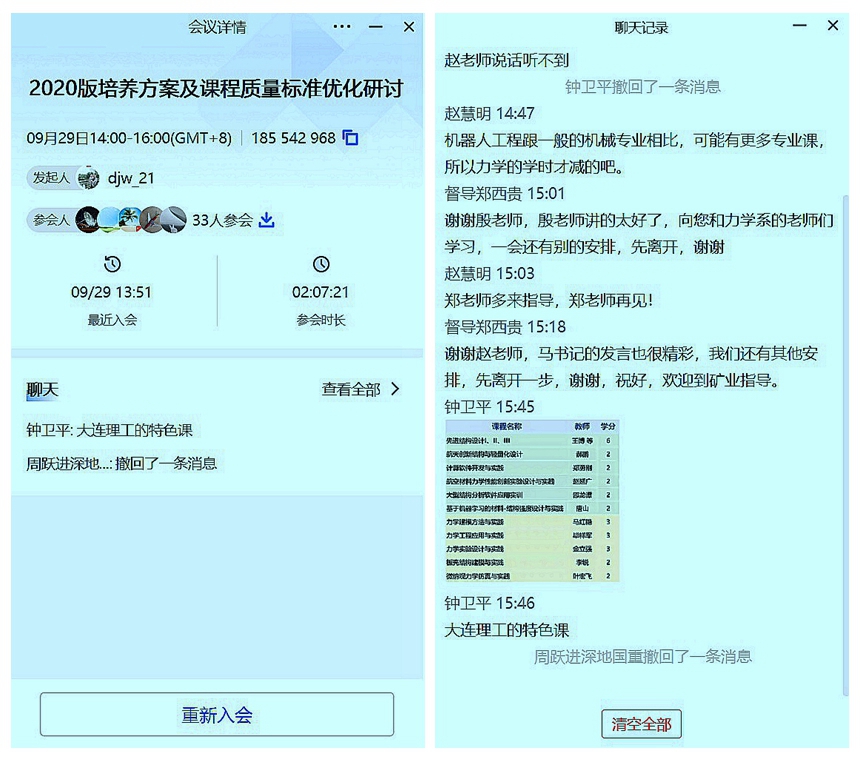The height and width of the screenshot is (760, 860).
Task: Click the 参会人 attendees label
Action: 50,220
